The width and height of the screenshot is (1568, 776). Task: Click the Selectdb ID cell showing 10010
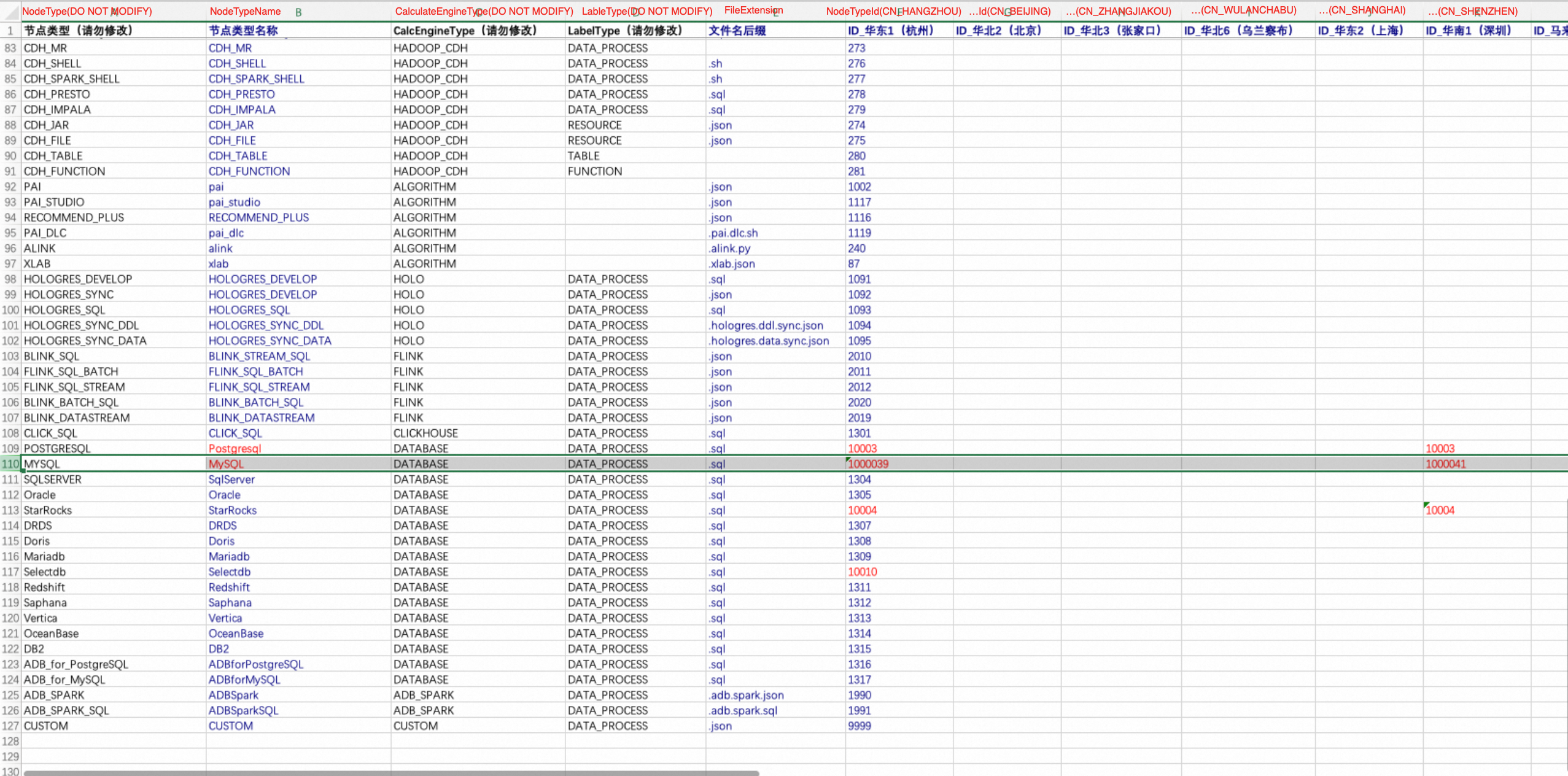coord(899,572)
